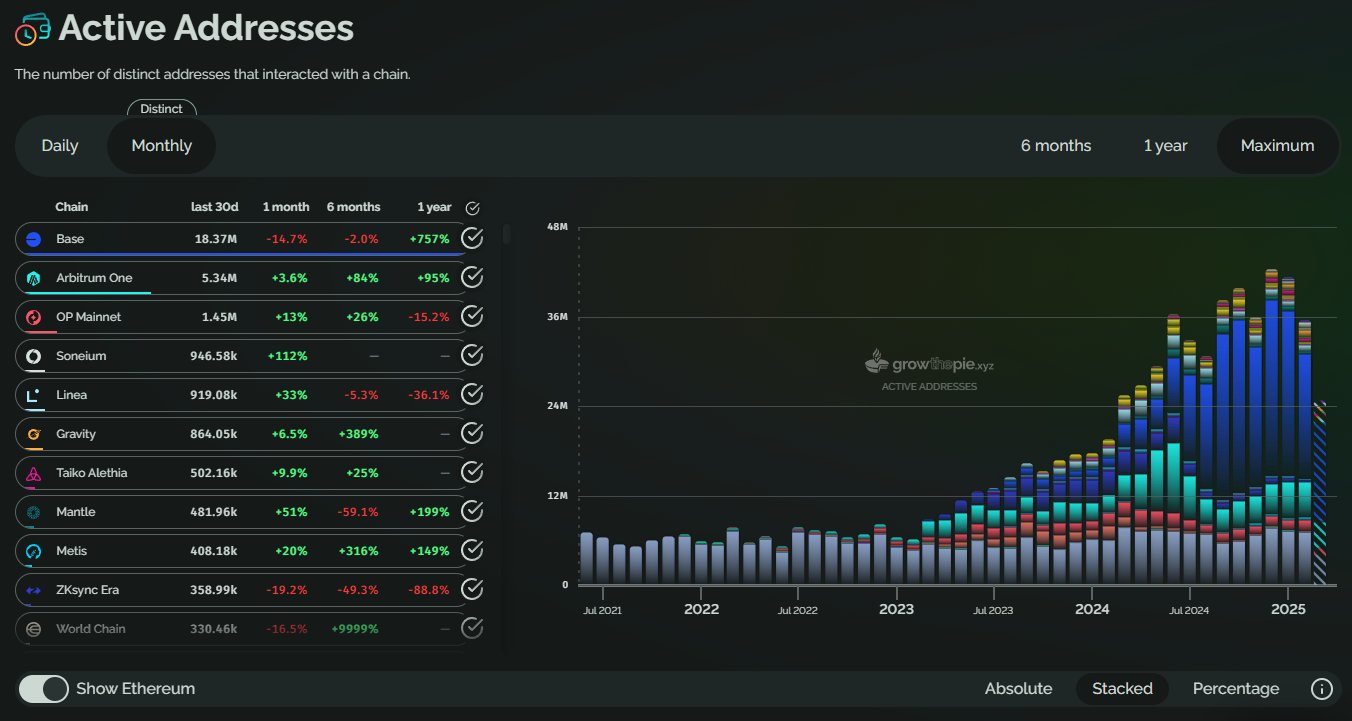The image size is (1352, 721).
Task: Click the Active Addresses wallet clock icon
Action: click(32, 29)
